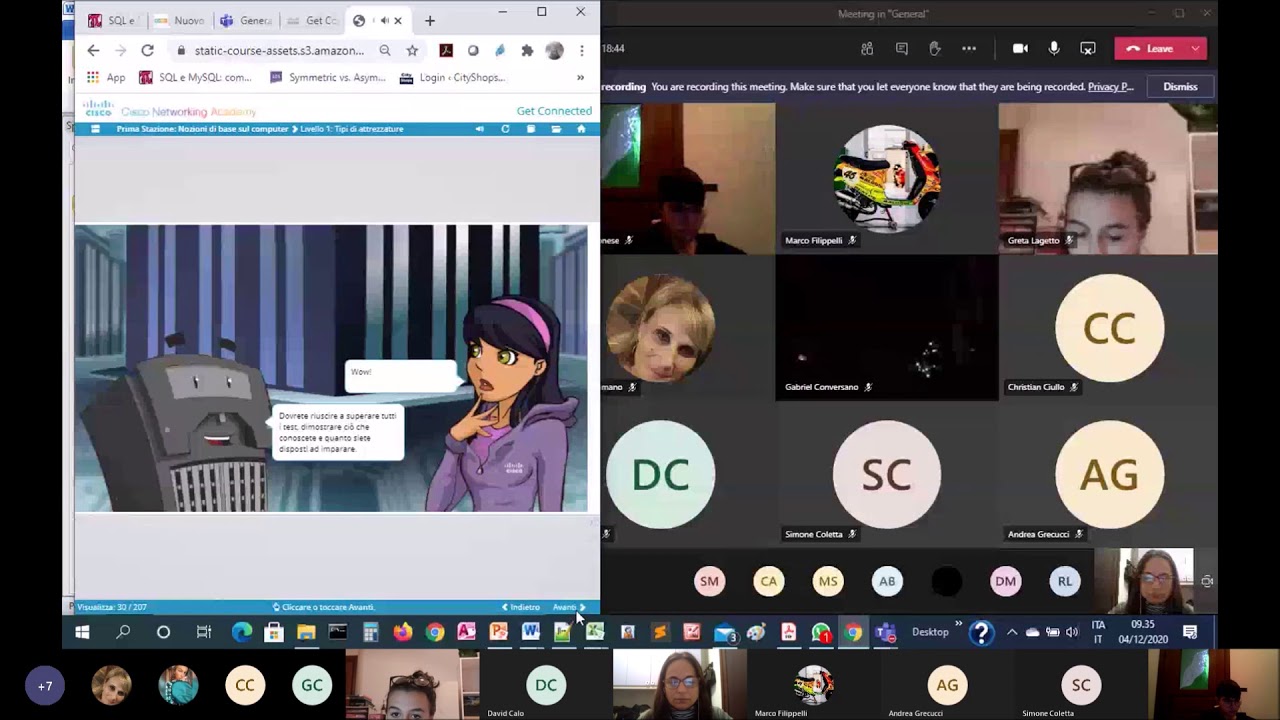Open Windows taskbar search

123,632
